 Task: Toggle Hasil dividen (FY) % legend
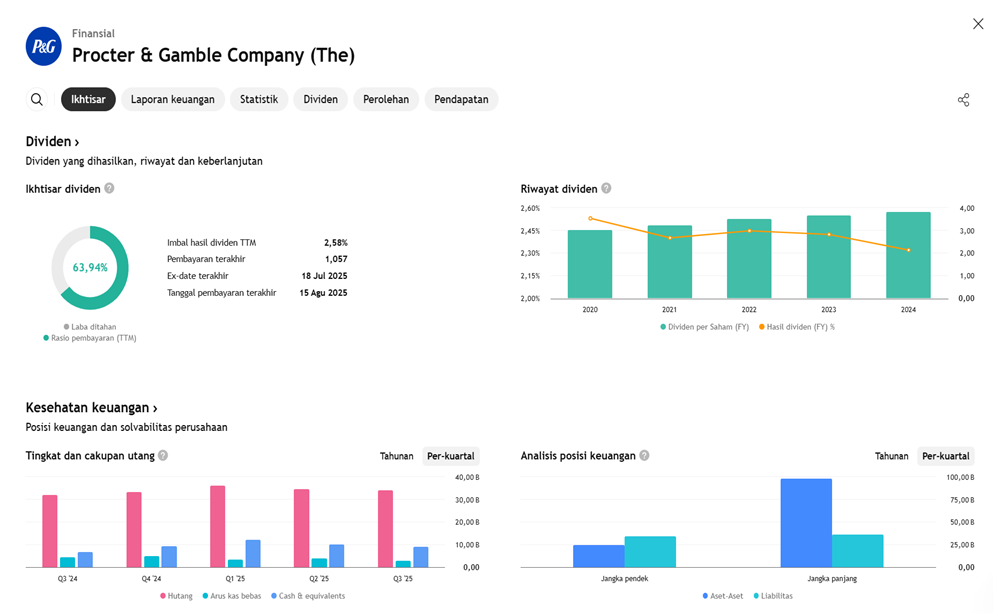coord(797,327)
